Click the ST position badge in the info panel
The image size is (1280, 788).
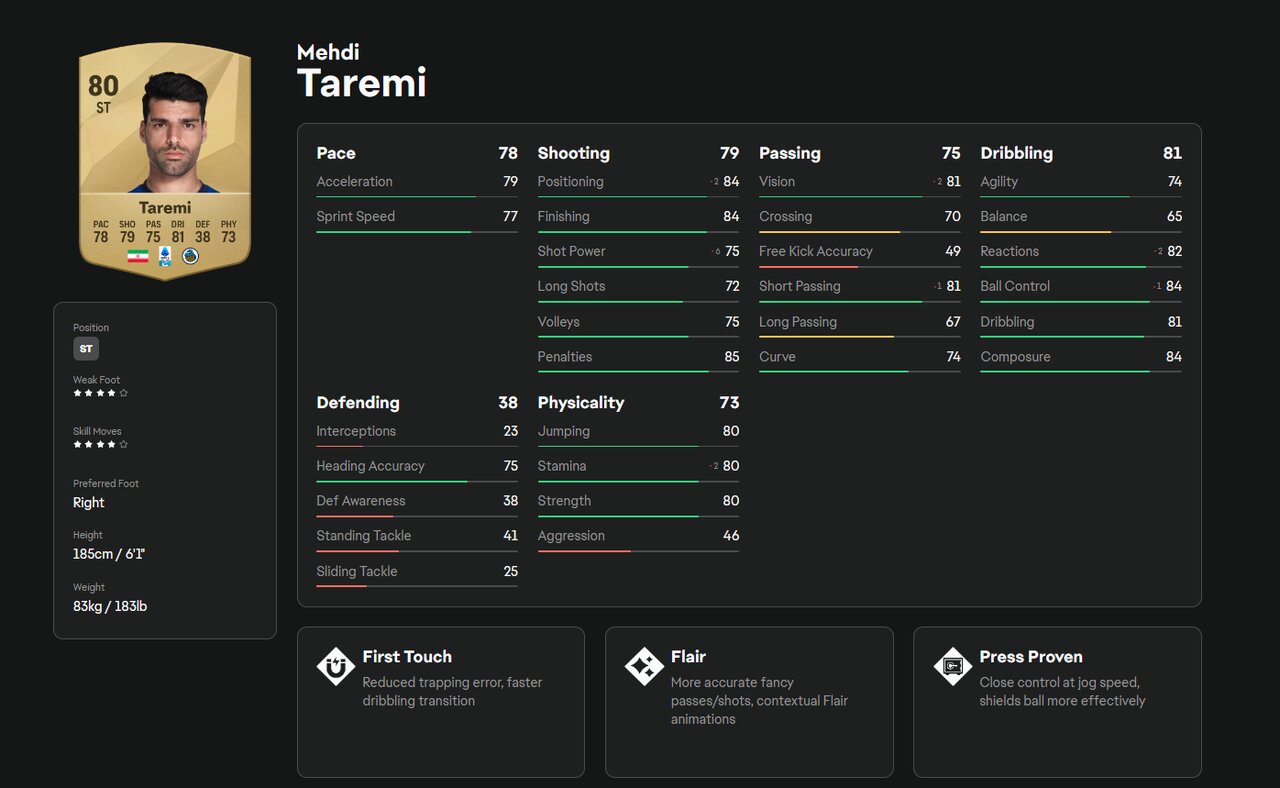[x=86, y=349]
